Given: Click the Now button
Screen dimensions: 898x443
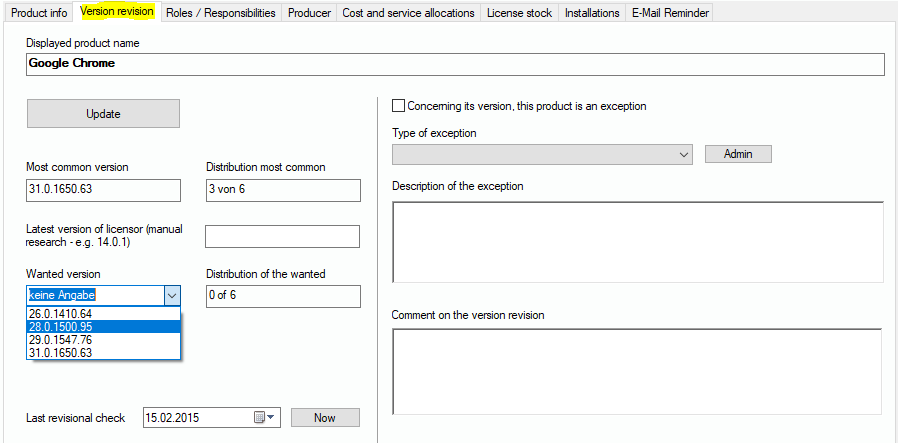Looking at the screenshot, I should tap(325, 418).
